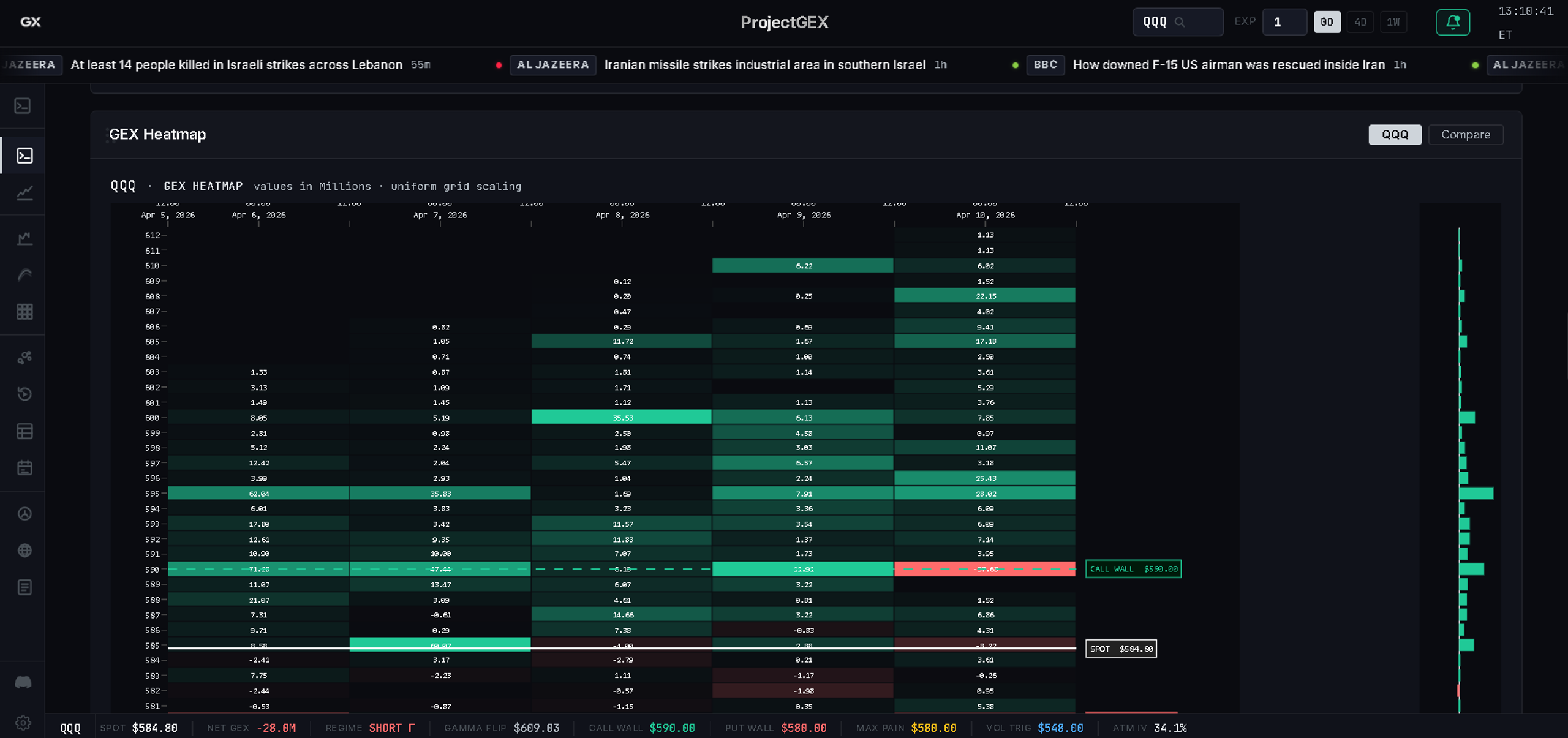Open the document notes sidebar icon
The height and width of the screenshot is (738, 1568).
(x=24, y=587)
